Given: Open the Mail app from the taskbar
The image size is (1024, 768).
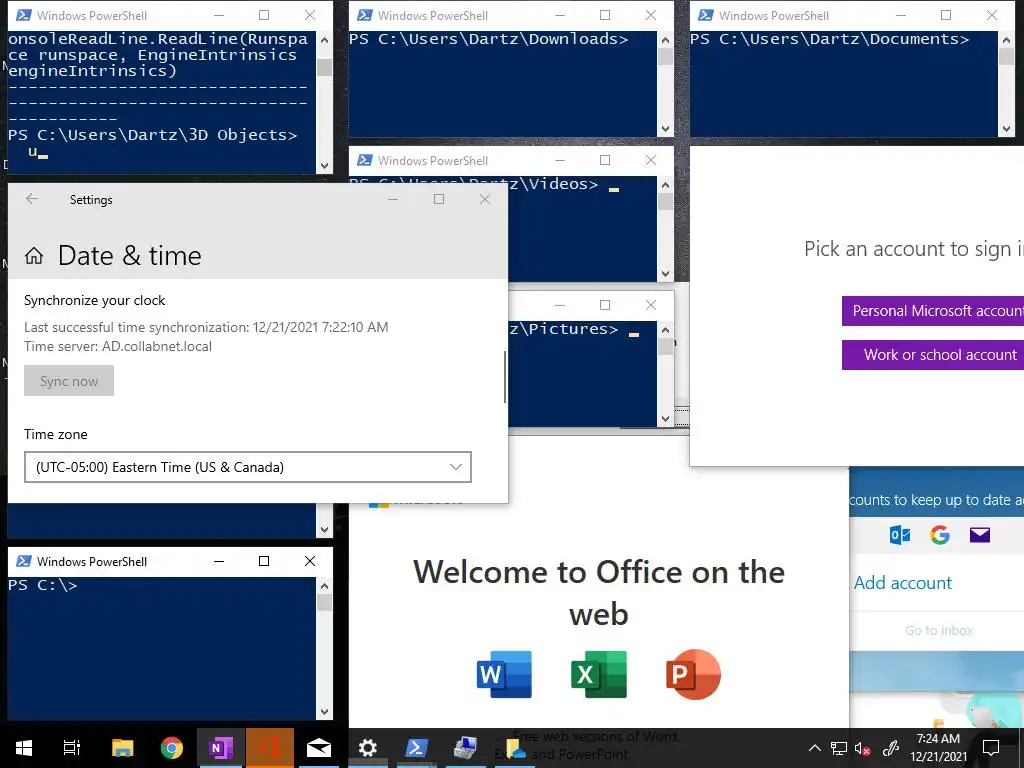Looking at the screenshot, I should (319, 748).
